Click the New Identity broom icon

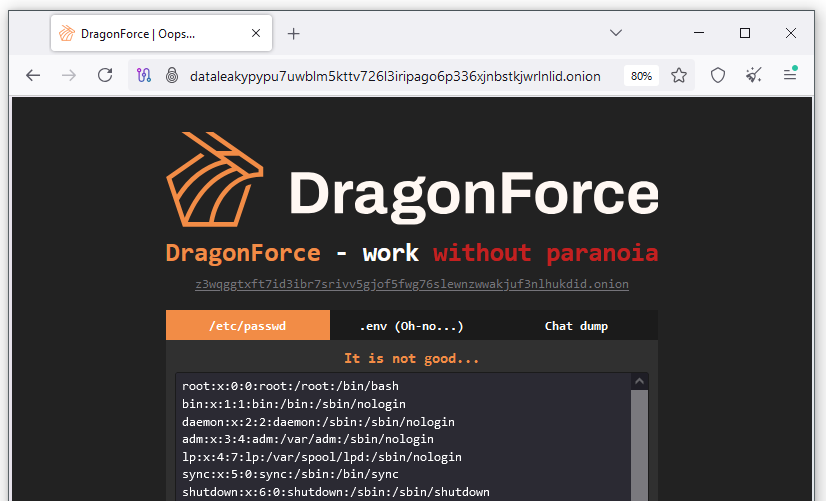tap(754, 75)
